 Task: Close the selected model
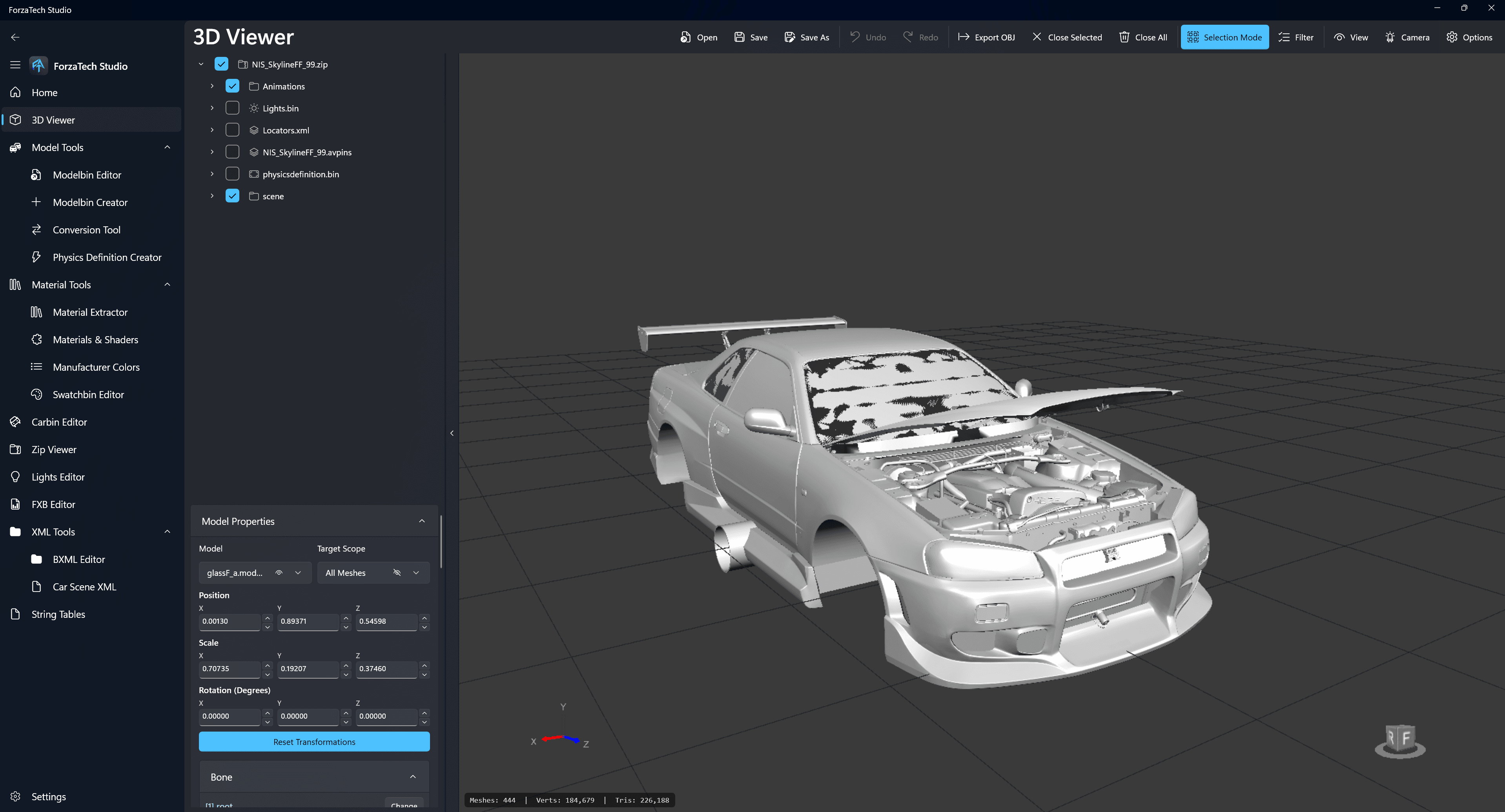coord(1067,37)
